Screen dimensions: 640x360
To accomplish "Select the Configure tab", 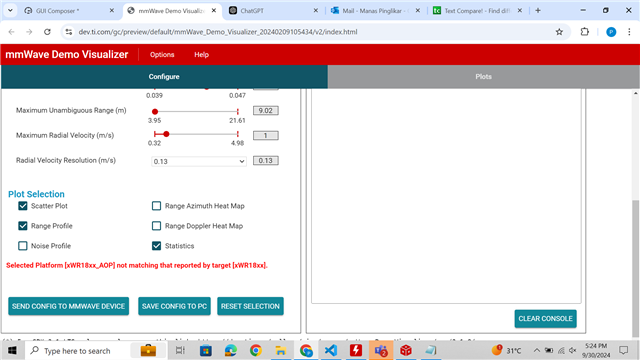I will [x=164, y=77].
